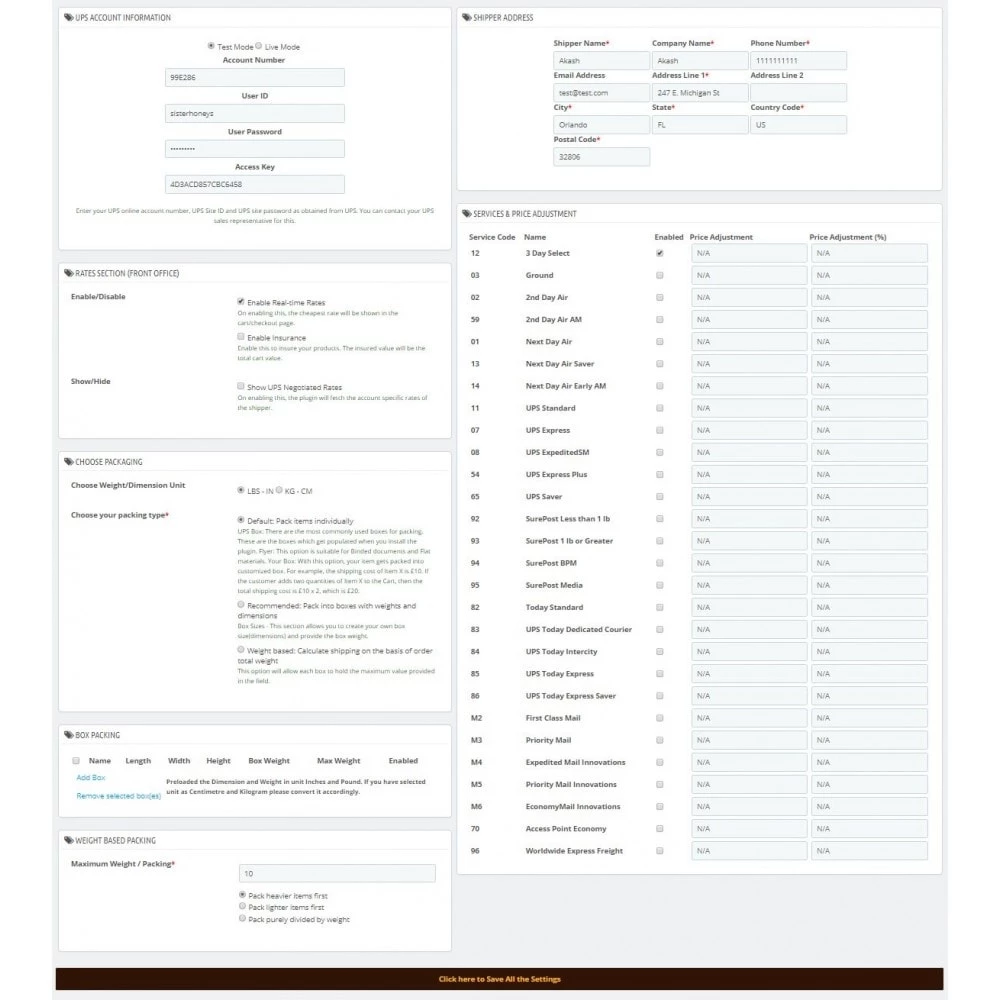
Task: Focus the User ID field
Action: (x=254, y=113)
